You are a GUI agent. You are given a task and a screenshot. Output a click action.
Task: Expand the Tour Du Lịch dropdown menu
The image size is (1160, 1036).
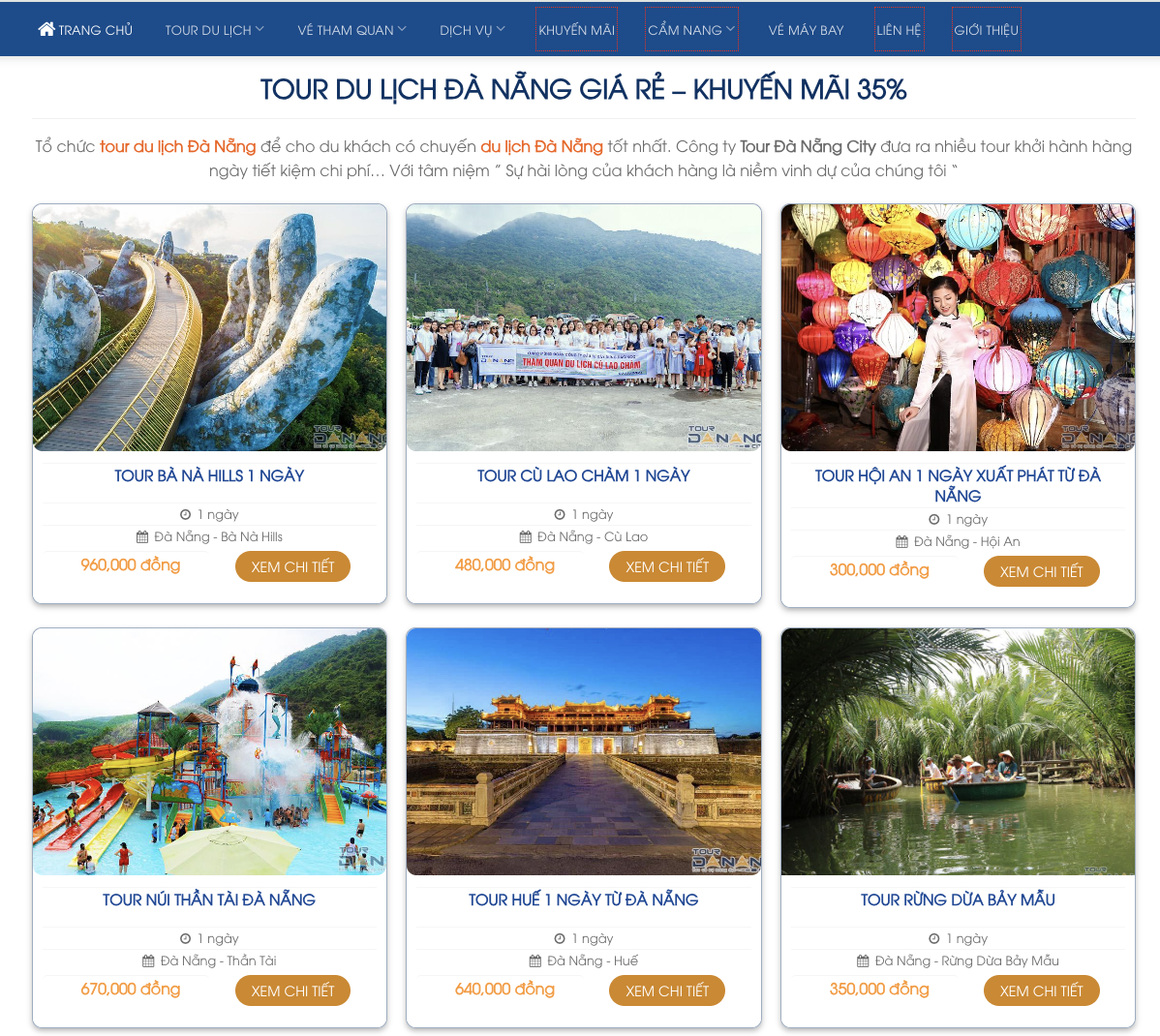[x=215, y=30]
